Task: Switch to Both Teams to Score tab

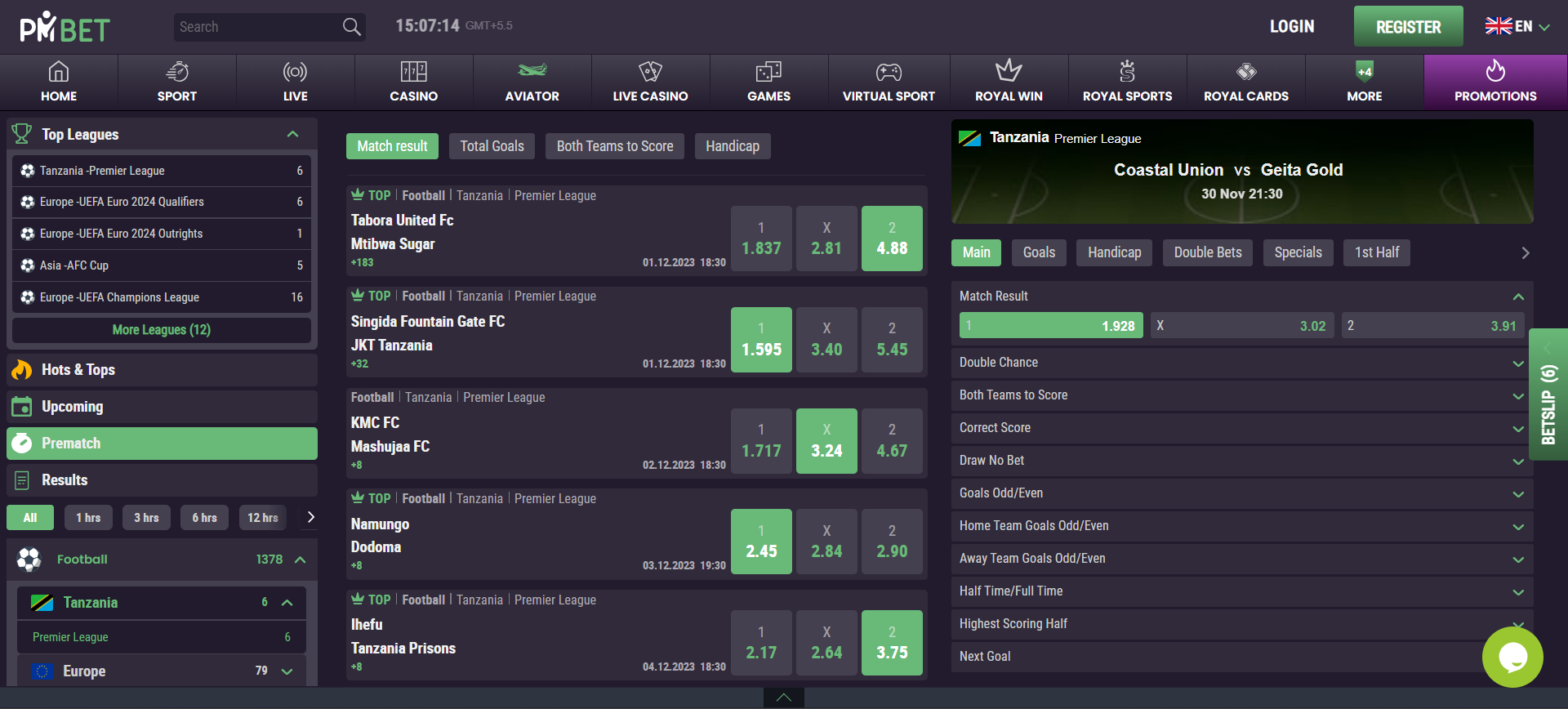Action: coord(615,146)
